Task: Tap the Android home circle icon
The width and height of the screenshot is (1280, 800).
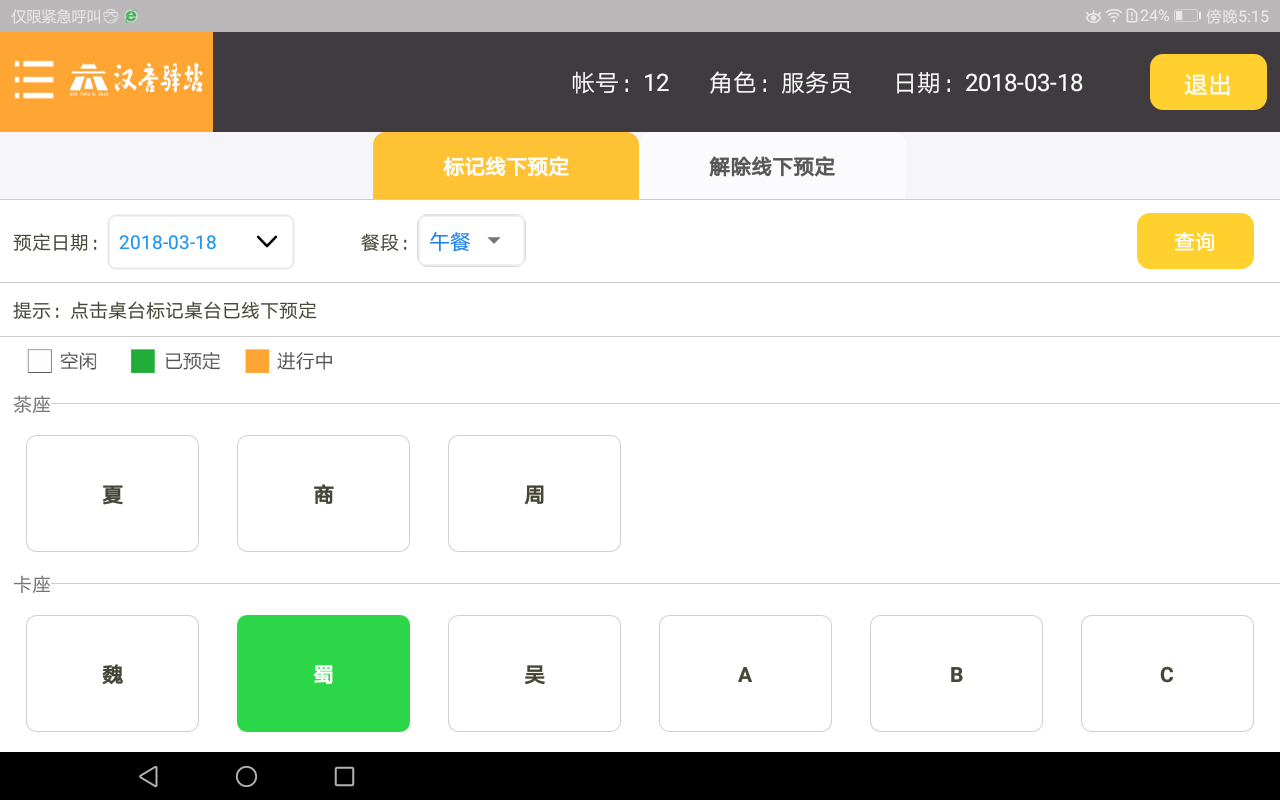Action: pos(246,776)
